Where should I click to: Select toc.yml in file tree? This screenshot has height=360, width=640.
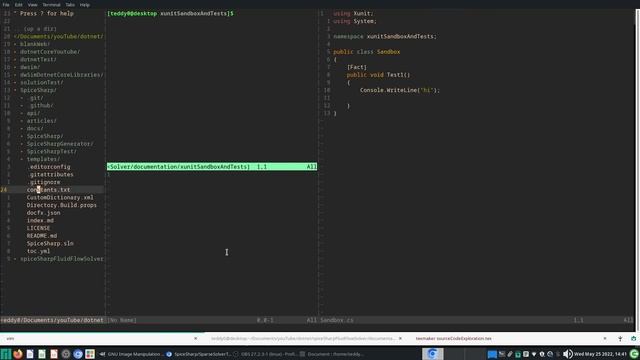click(x=38, y=251)
